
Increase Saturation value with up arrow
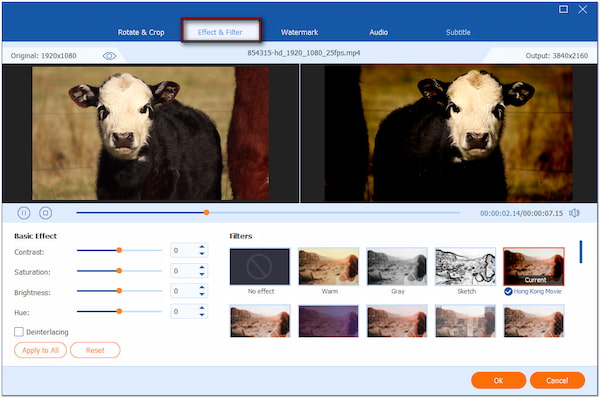(202, 267)
